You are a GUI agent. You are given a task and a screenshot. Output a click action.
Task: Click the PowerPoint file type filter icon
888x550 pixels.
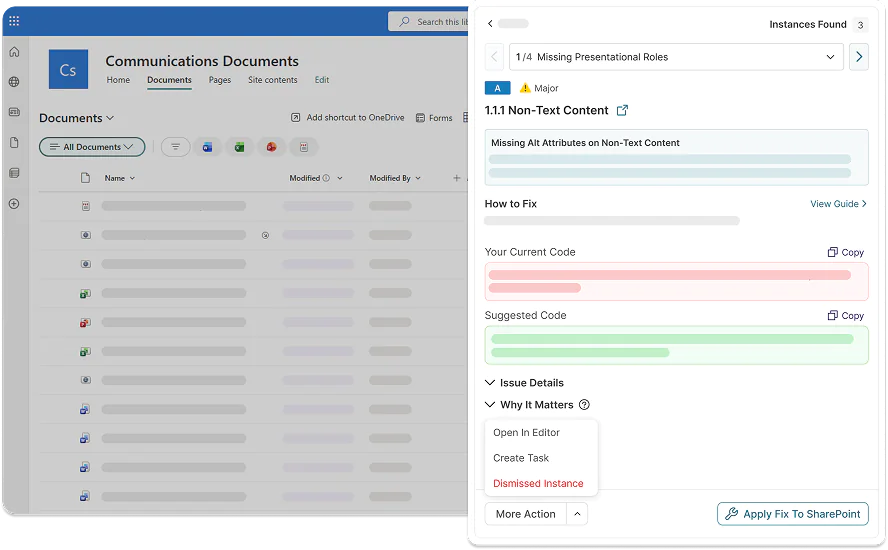(x=271, y=147)
